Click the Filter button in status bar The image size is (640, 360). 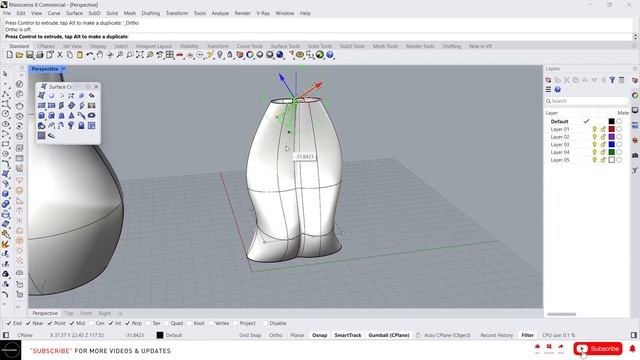click(x=527, y=335)
